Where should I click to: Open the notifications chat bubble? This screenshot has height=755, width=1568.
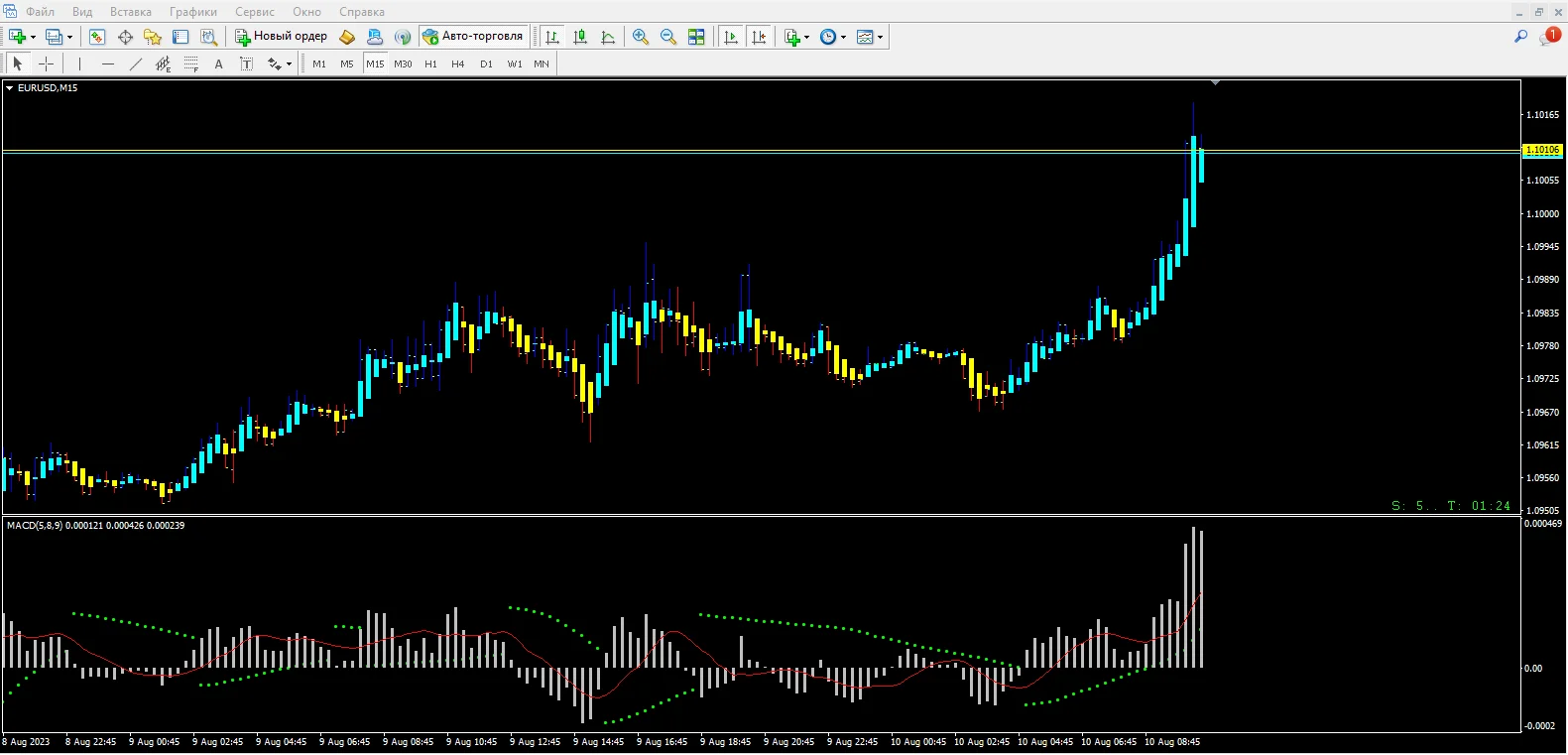[x=1549, y=36]
